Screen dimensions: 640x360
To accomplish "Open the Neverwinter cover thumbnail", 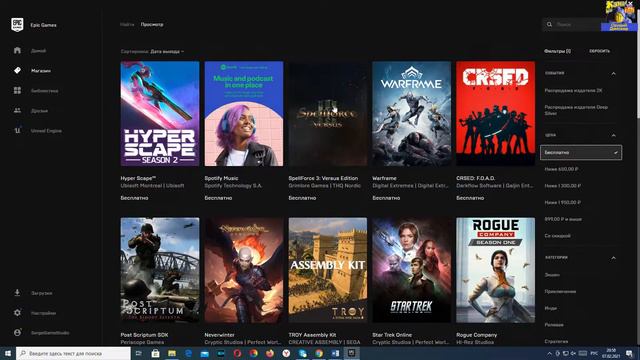I will [244, 270].
